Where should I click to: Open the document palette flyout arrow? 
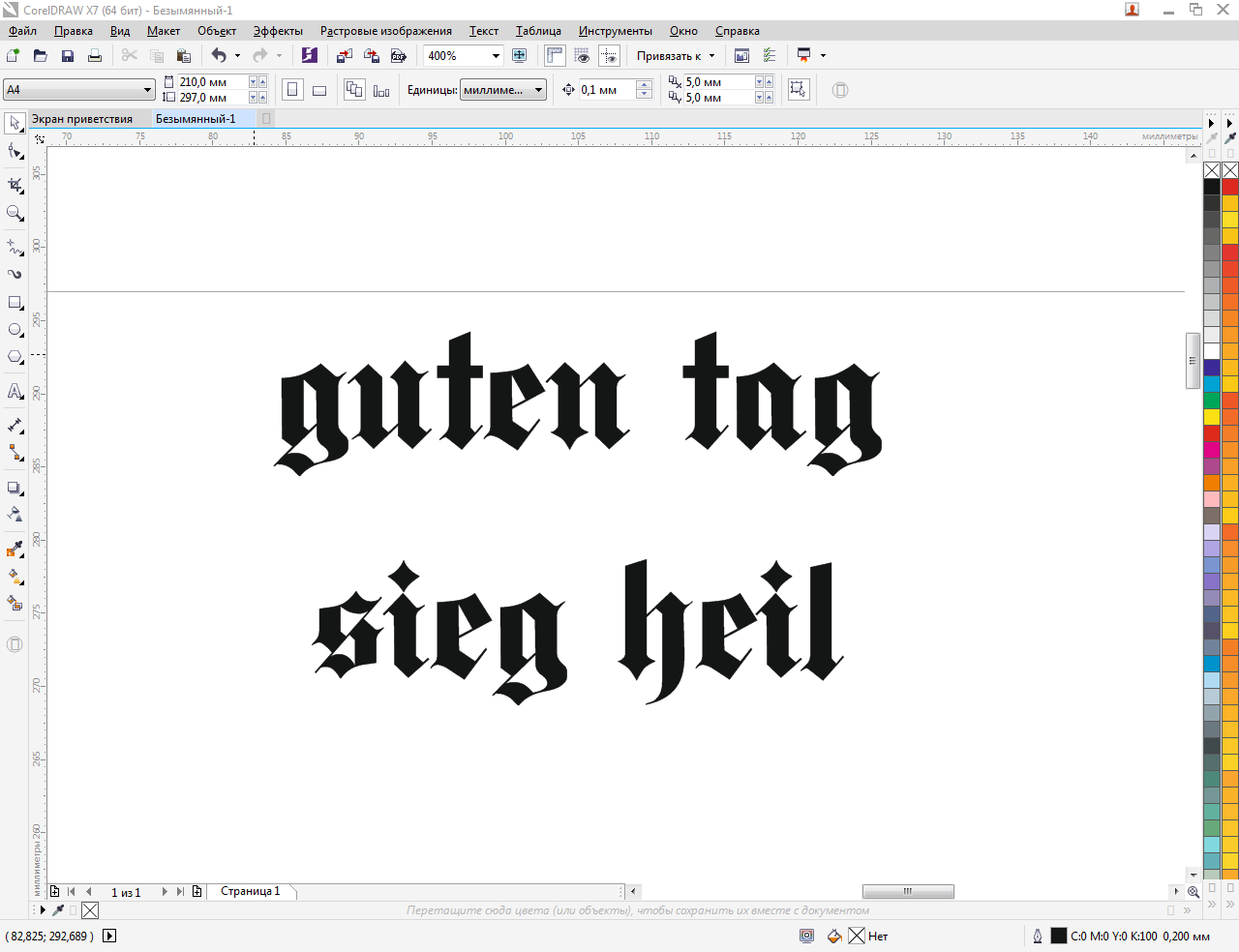pyautogui.click(x=43, y=910)
